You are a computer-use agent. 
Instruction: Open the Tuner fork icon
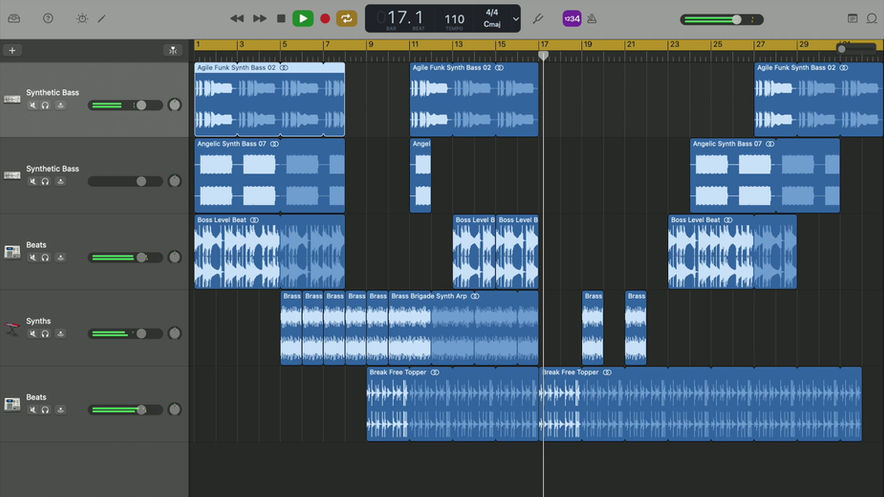[x=537, y=19]
